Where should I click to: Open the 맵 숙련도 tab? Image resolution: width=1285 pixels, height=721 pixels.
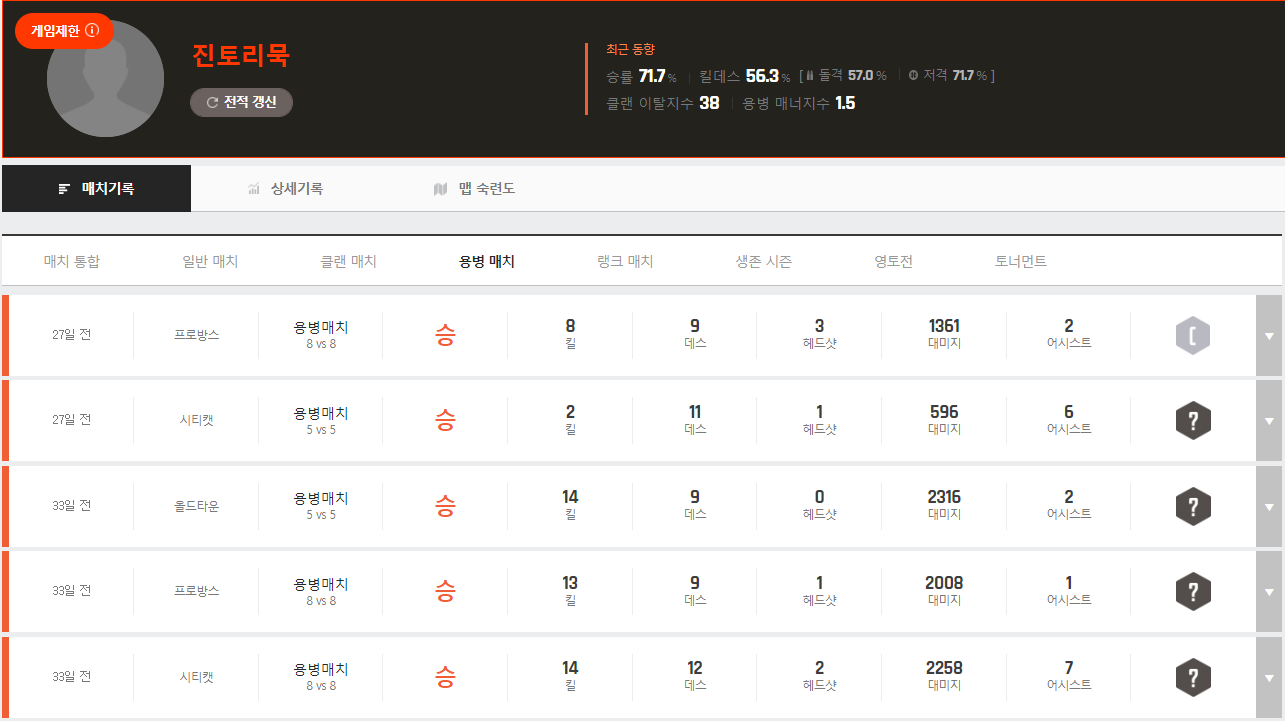(x=474, y=188)
